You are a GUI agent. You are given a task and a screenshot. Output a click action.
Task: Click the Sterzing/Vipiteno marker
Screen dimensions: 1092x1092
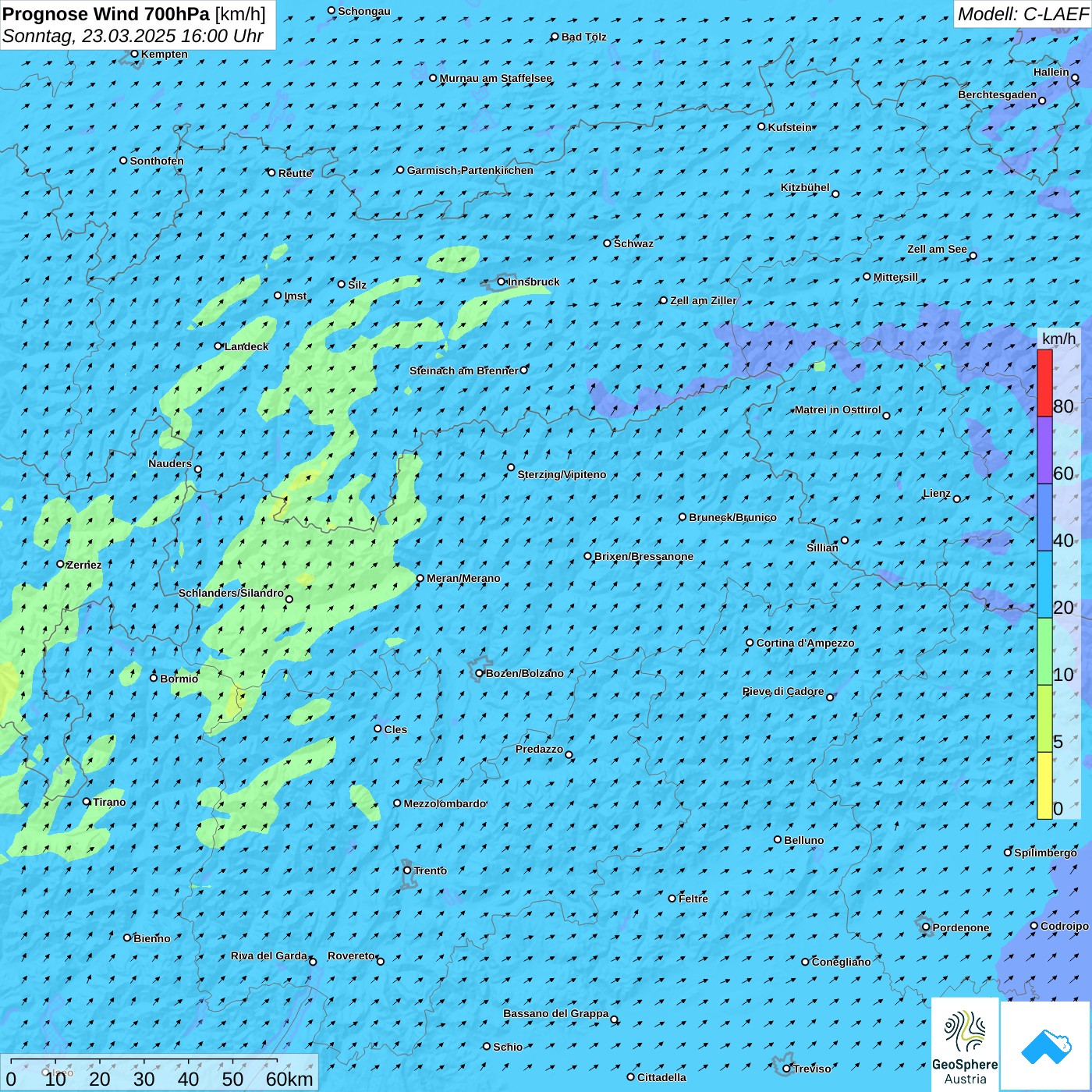(x=511, y=467)
